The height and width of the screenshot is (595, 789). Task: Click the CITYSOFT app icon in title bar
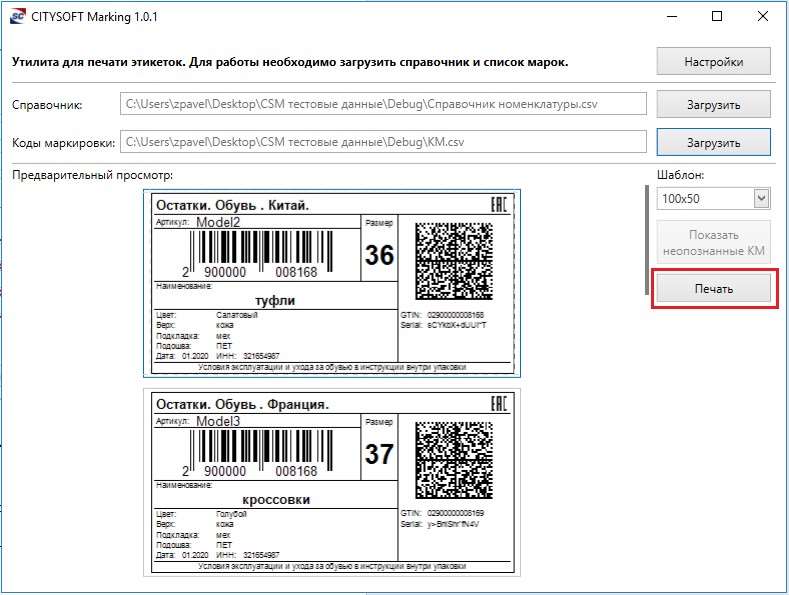click(x=17, y=18)
